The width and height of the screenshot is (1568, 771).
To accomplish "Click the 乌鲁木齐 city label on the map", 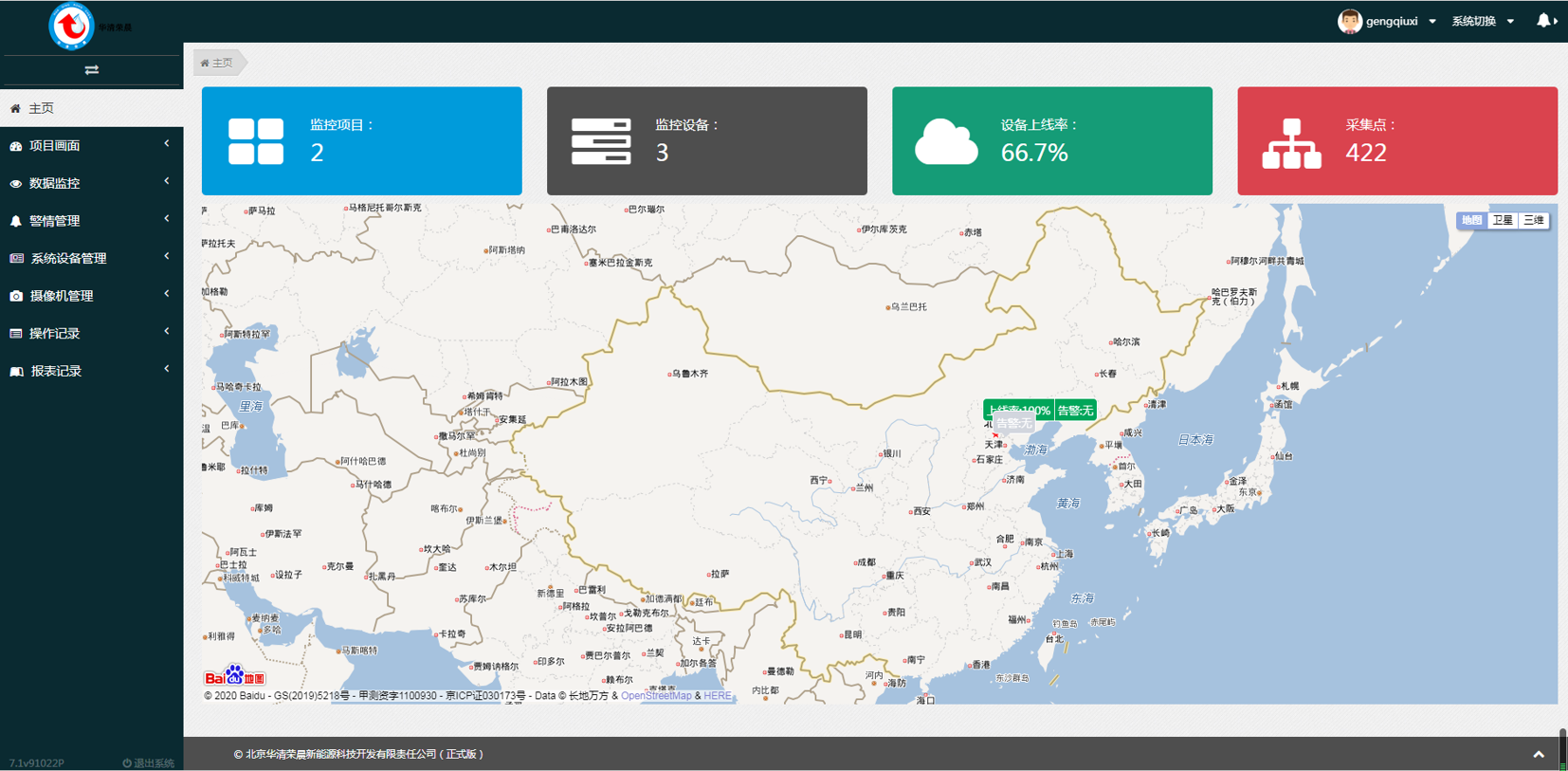I will pos(689,374).
